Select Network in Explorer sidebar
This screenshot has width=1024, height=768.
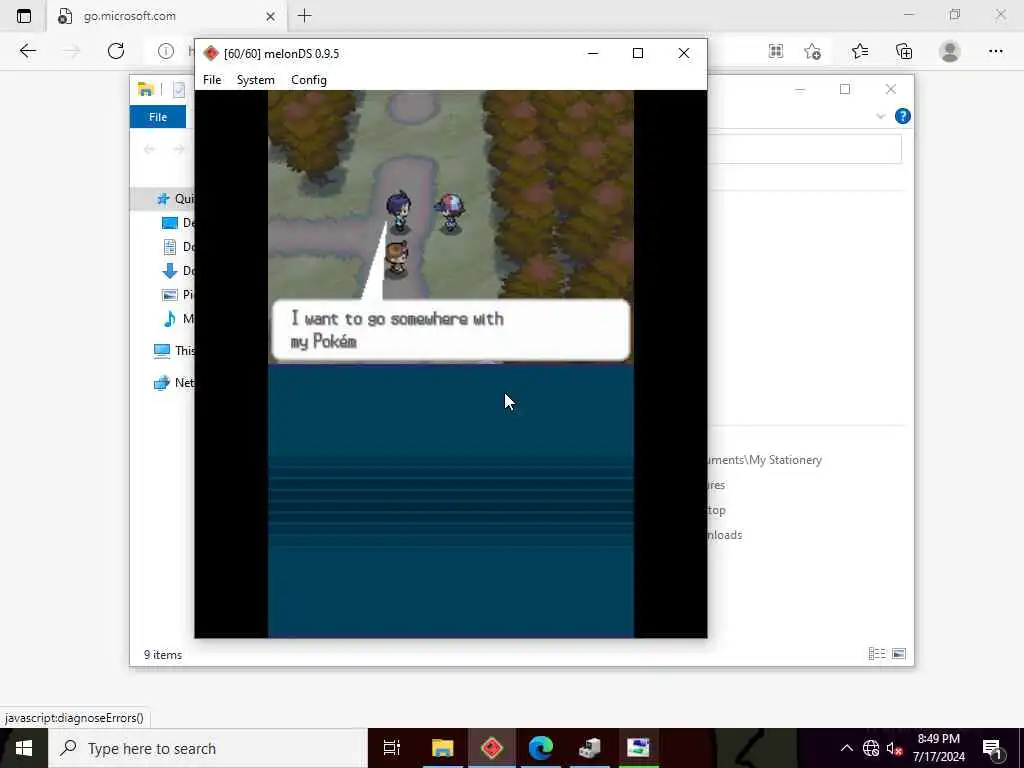pos(174,383)
